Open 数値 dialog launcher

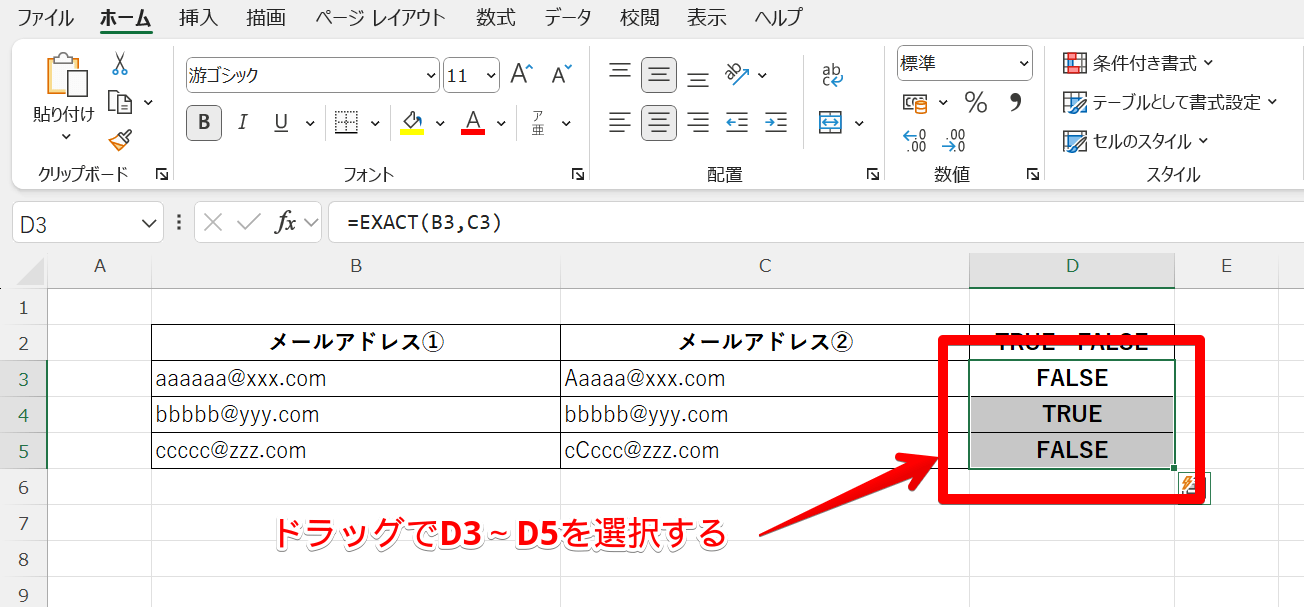pyautogui.click(x=1032, y=175)
